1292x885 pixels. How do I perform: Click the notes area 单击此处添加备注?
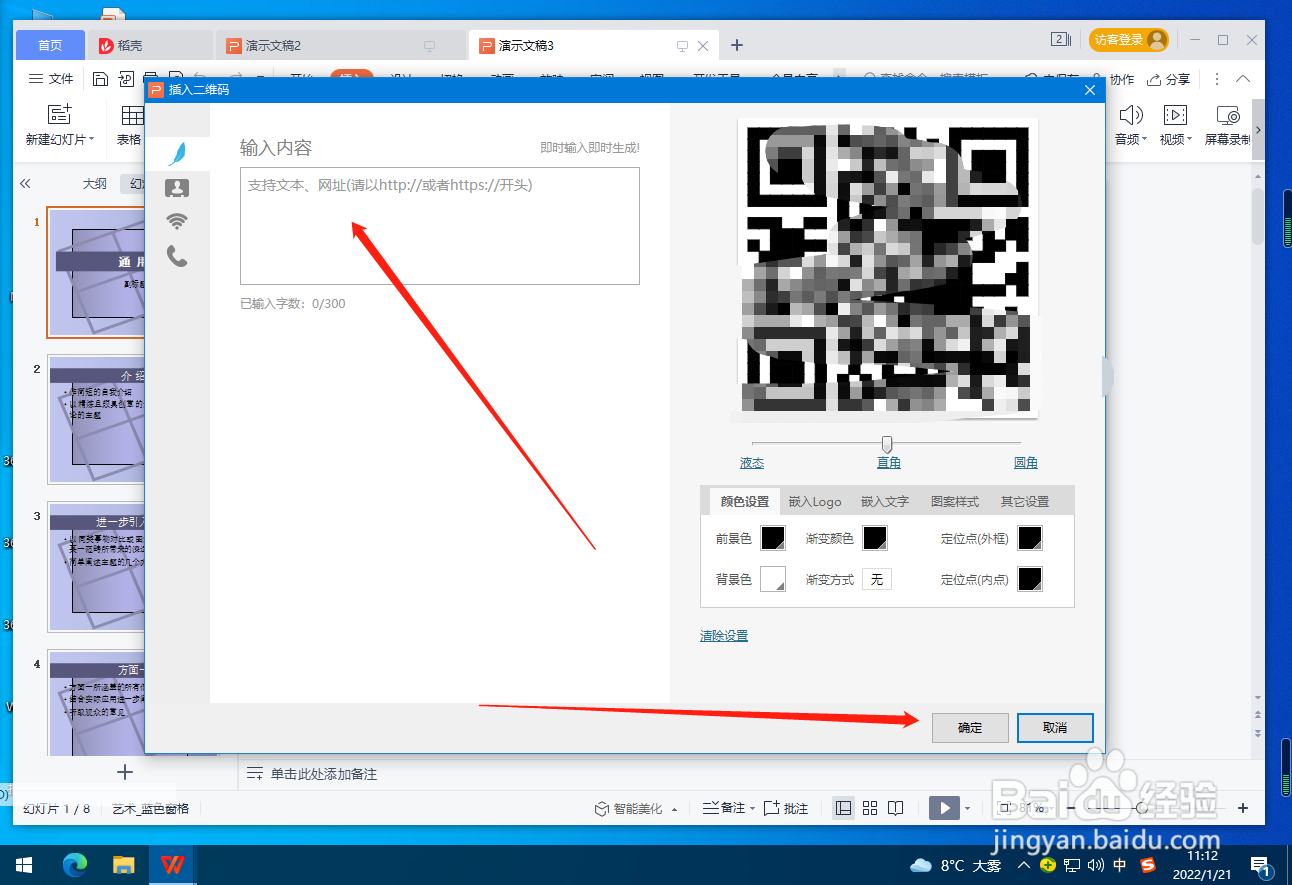(x=324, y=774)
